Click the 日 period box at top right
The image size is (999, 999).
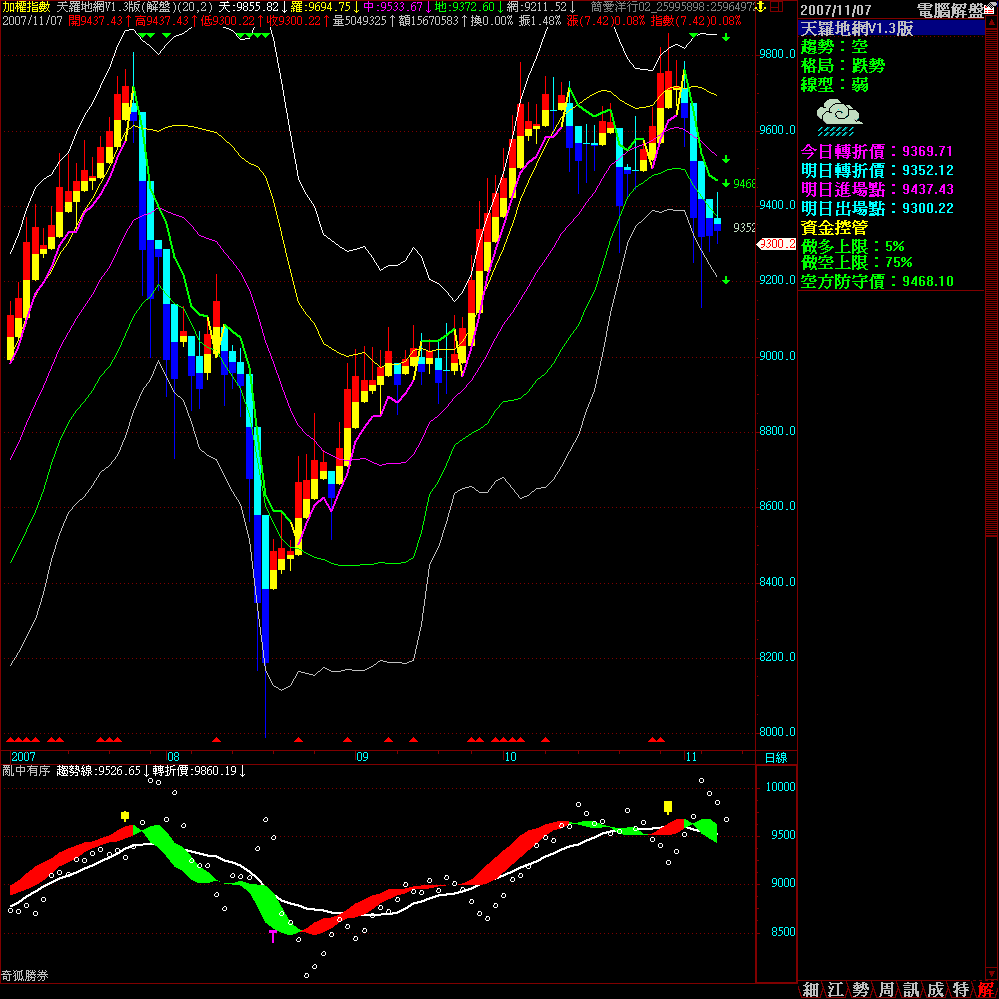[776, 7]
